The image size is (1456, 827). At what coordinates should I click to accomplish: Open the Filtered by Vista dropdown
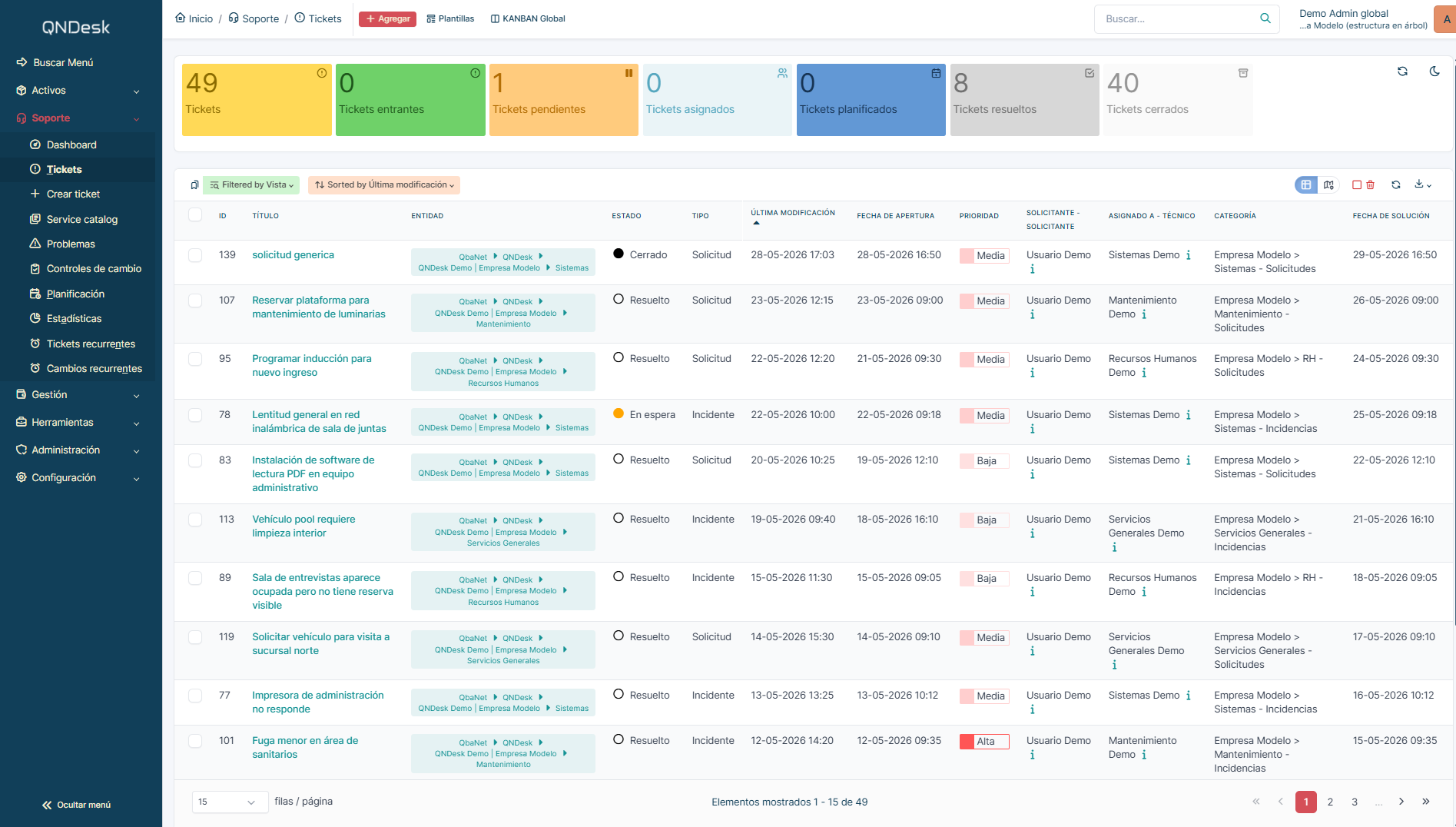(x=251, y=185)
